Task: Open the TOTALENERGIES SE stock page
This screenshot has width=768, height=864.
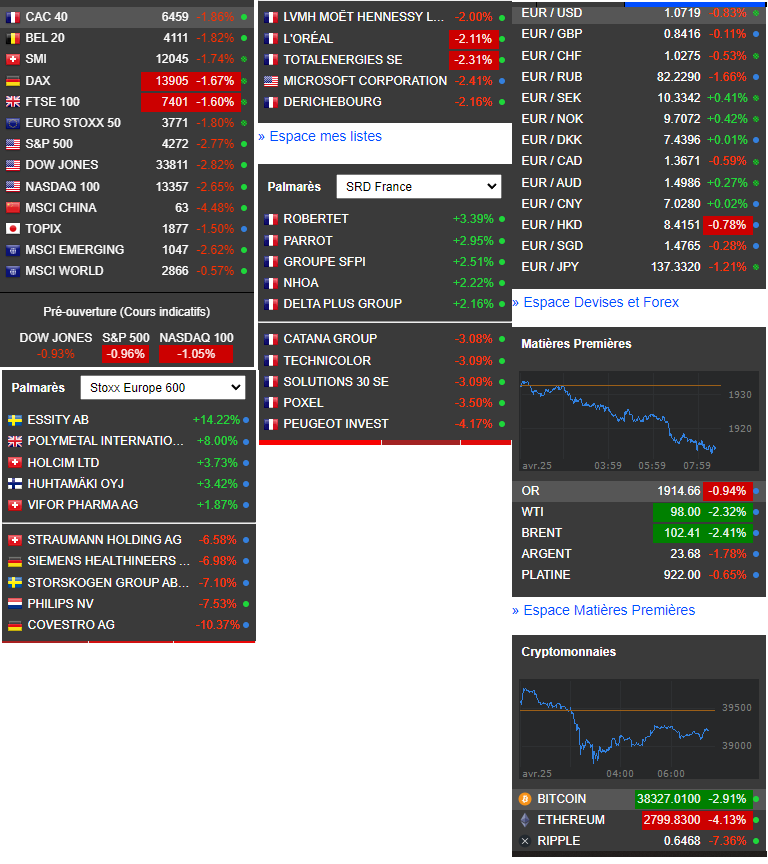Action: click(343, 60)
